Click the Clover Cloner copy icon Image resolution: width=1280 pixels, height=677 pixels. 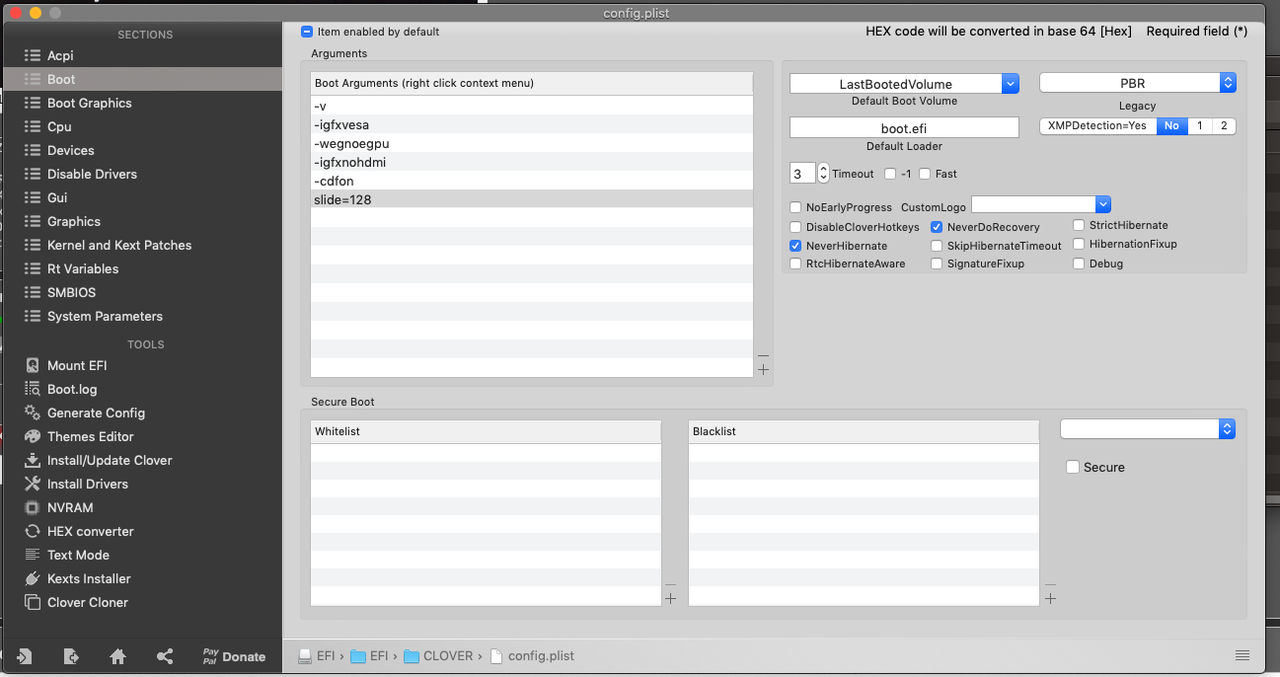click(x=32, y=603)
